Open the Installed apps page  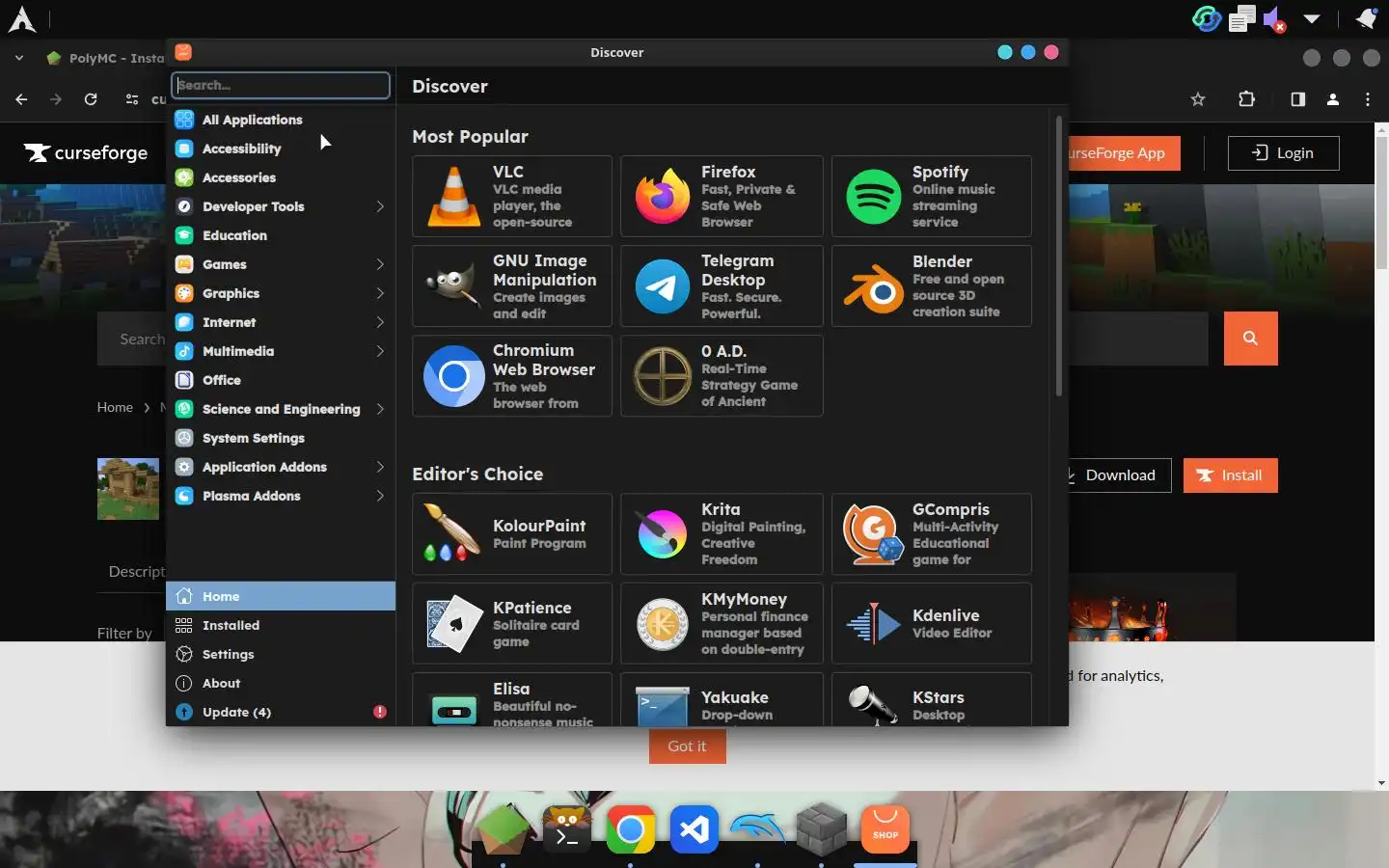click(x=281, y=625)
